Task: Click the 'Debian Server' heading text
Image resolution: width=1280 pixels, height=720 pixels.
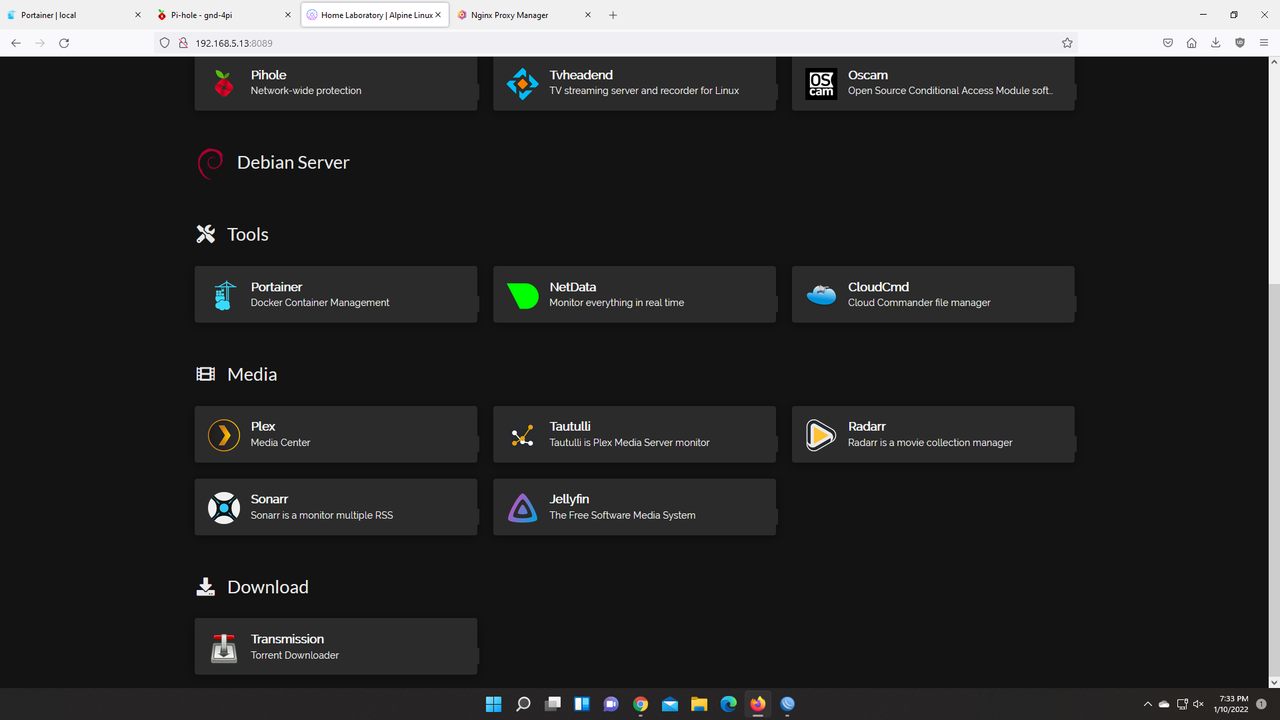Action: 293,163
